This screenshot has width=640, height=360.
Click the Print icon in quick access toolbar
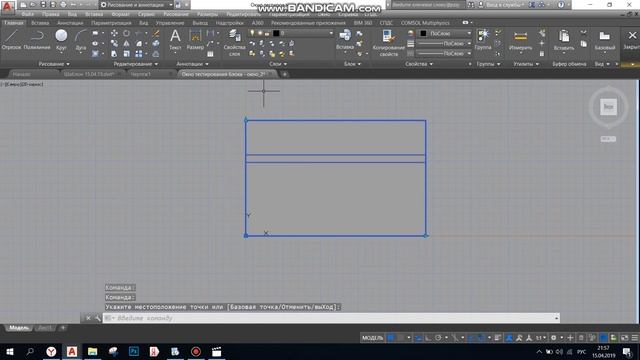click(x=63, y=5)
